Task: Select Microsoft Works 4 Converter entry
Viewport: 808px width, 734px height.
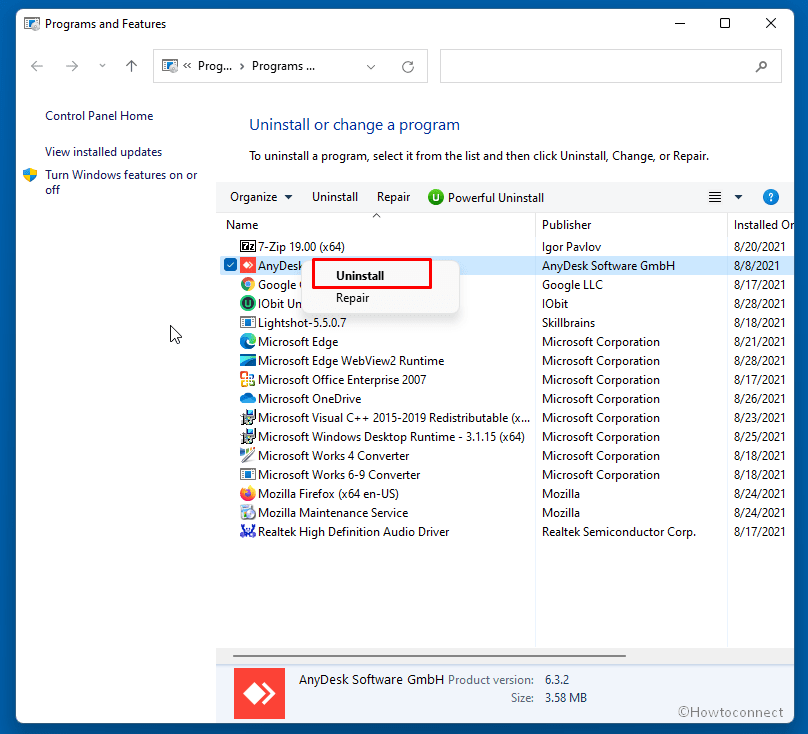Action: (x=333, y=456)
